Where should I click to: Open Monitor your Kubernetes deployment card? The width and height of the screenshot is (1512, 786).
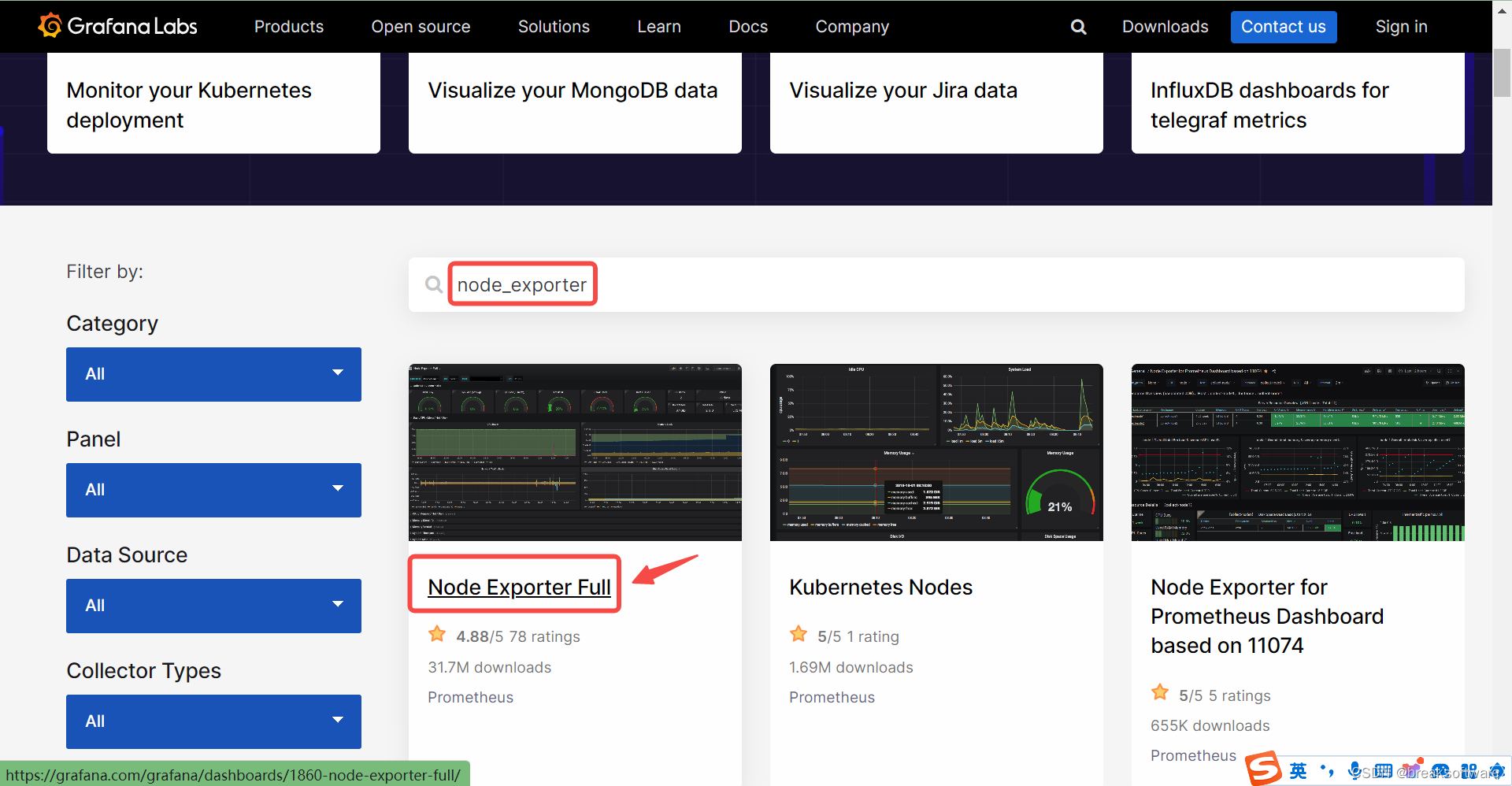tap(213, 103)
